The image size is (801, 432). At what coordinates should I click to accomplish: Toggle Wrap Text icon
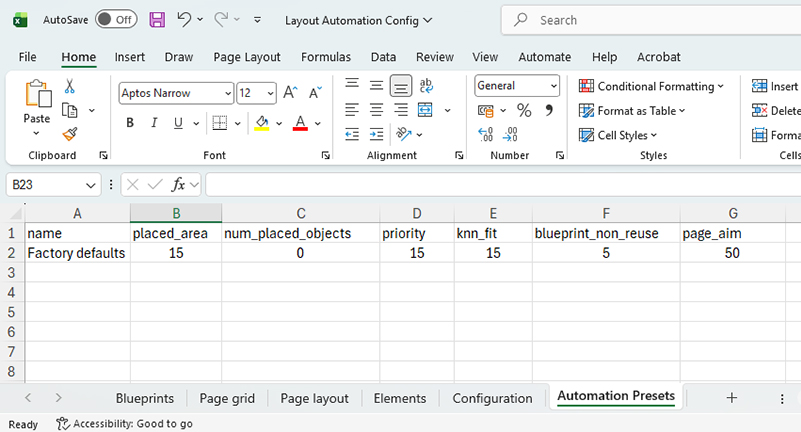click(x=426, y=85)
